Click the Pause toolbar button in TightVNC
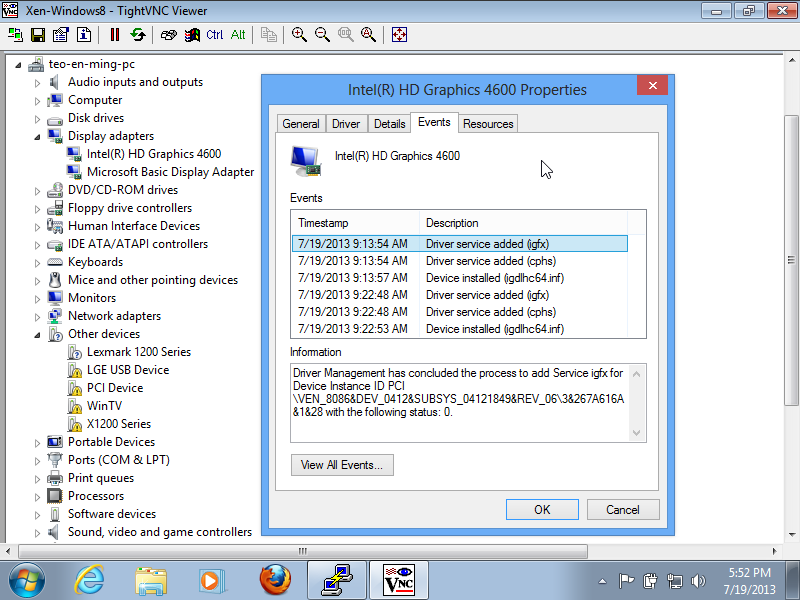The height and width of the screenshot is (600, 800). 114,35
